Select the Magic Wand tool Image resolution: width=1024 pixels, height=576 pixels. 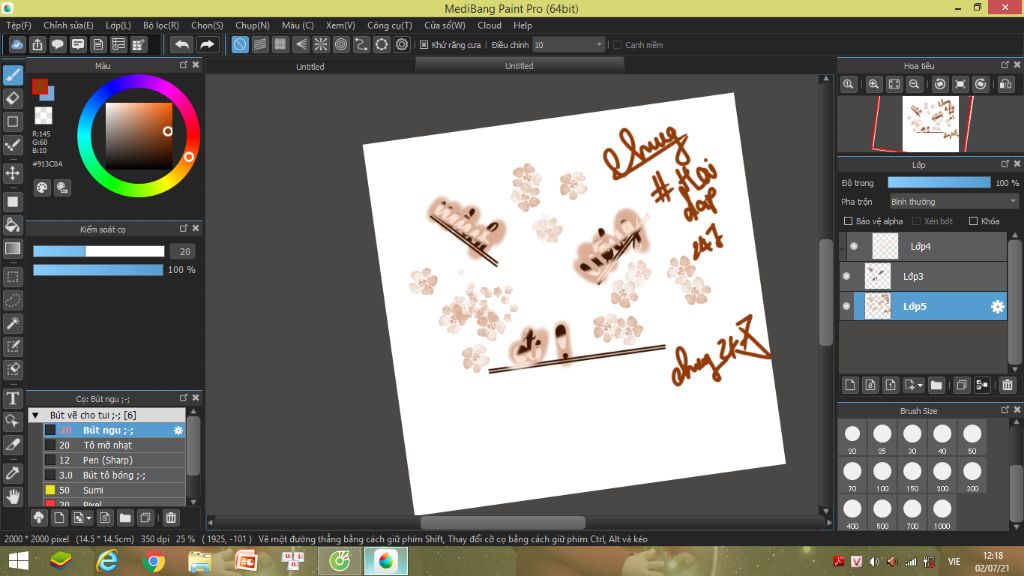pos(13,323)
